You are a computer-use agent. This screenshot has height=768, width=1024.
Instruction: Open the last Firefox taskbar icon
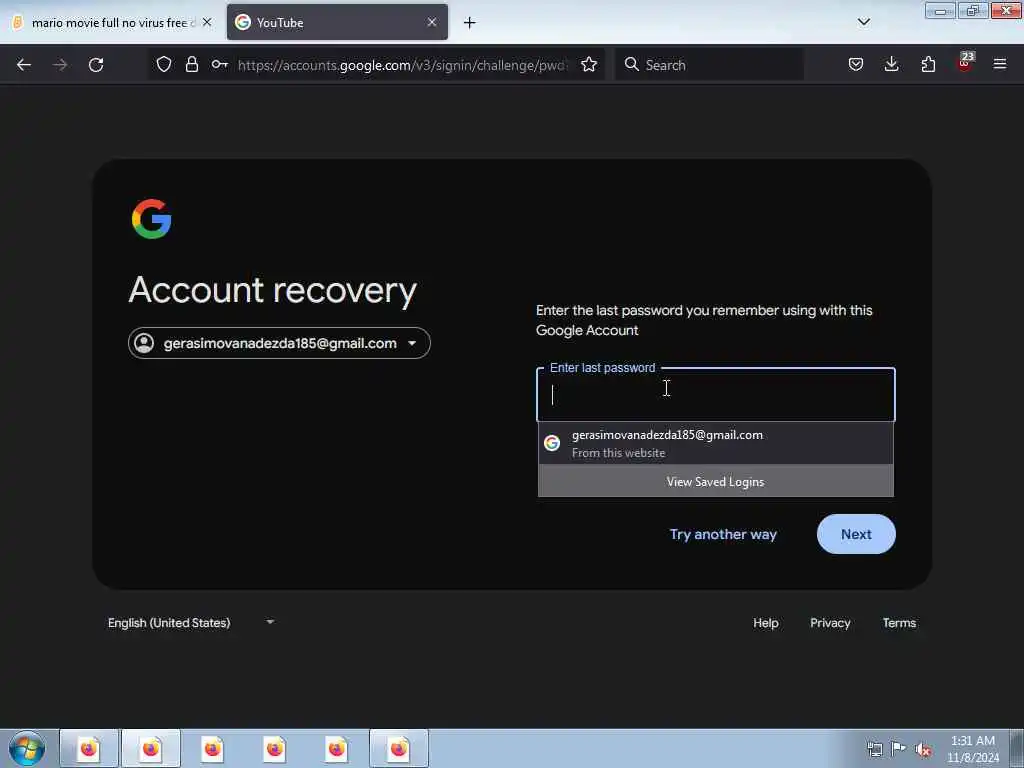point(399,748)
